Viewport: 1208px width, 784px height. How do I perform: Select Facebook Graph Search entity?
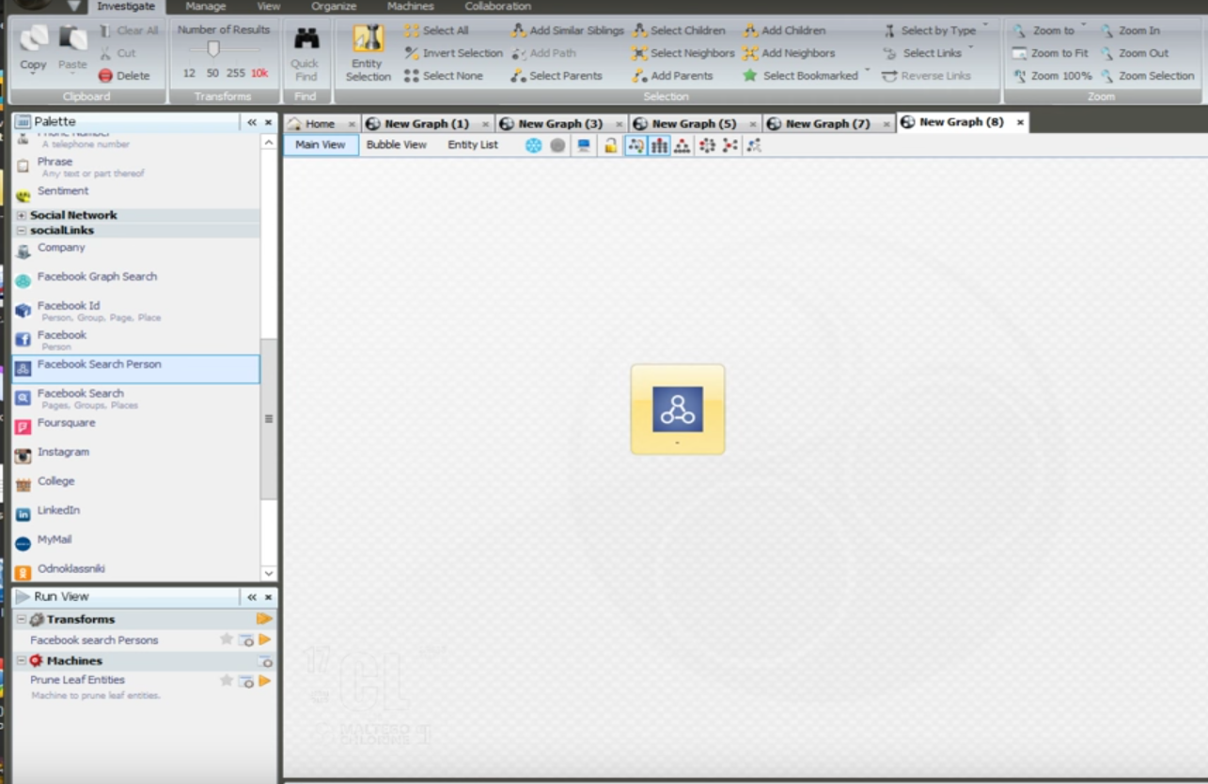coord(136,279)
